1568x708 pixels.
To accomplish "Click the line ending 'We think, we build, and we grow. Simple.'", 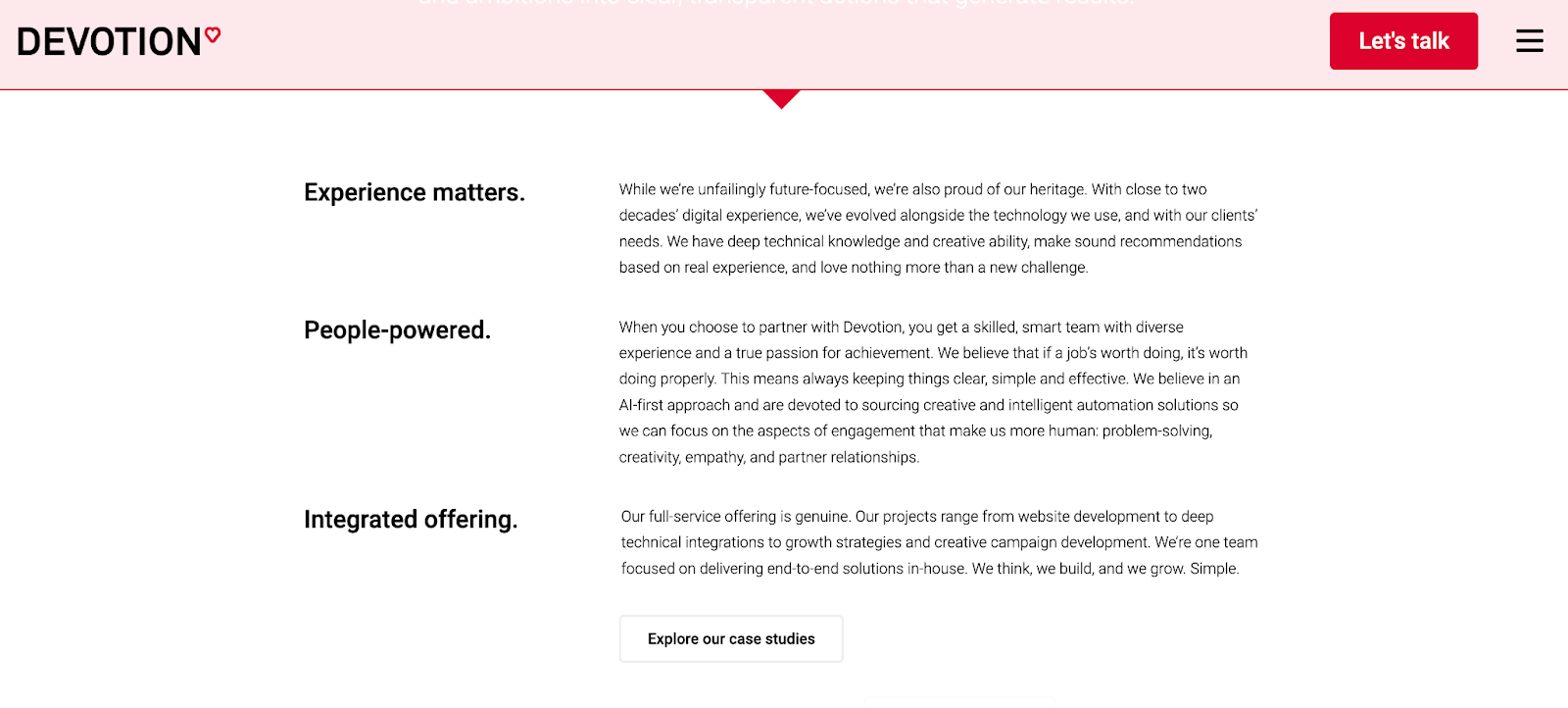I will 930,569.
